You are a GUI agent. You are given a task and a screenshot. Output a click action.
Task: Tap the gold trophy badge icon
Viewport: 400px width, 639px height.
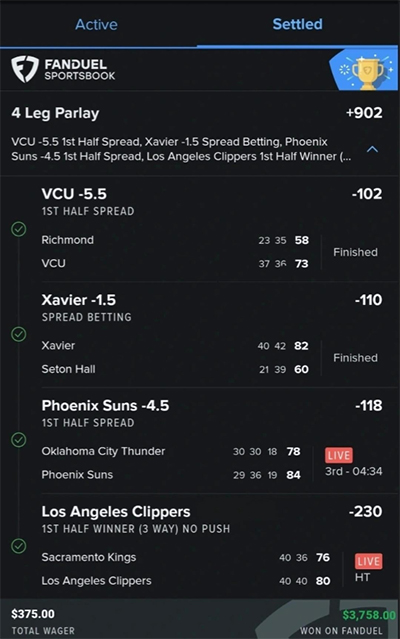367,73
